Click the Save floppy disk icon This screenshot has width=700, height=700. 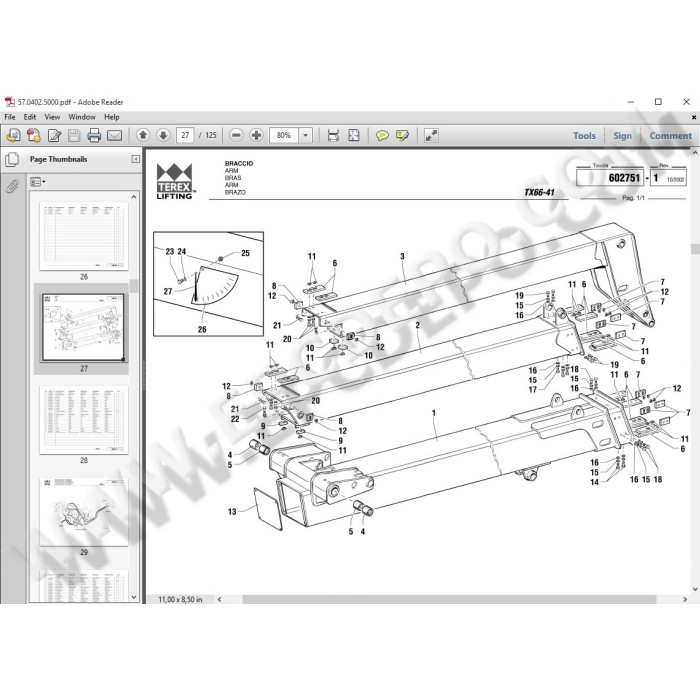pos(74,135)
